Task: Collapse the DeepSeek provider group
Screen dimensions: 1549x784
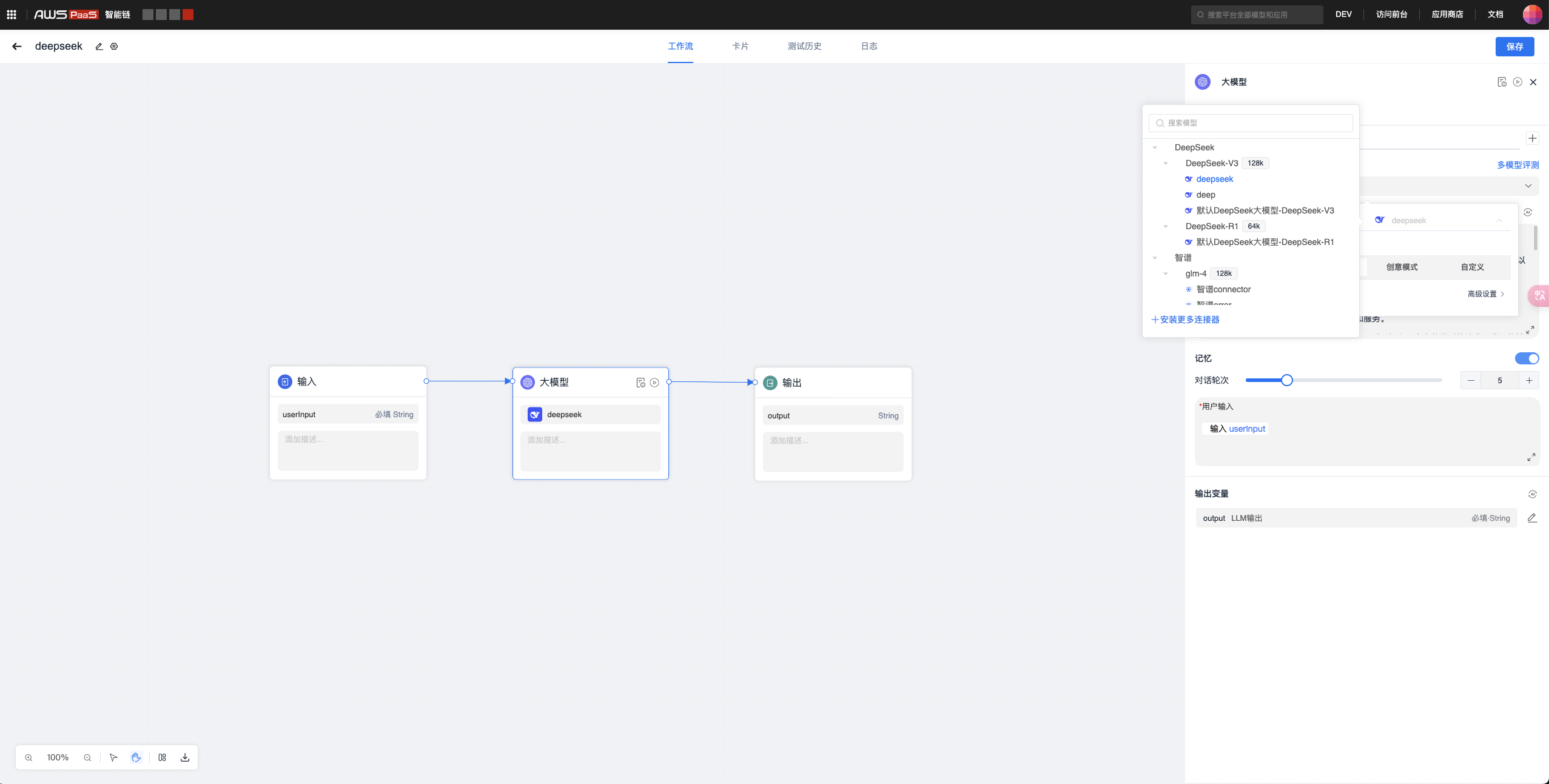Action: coord(1155,147)
